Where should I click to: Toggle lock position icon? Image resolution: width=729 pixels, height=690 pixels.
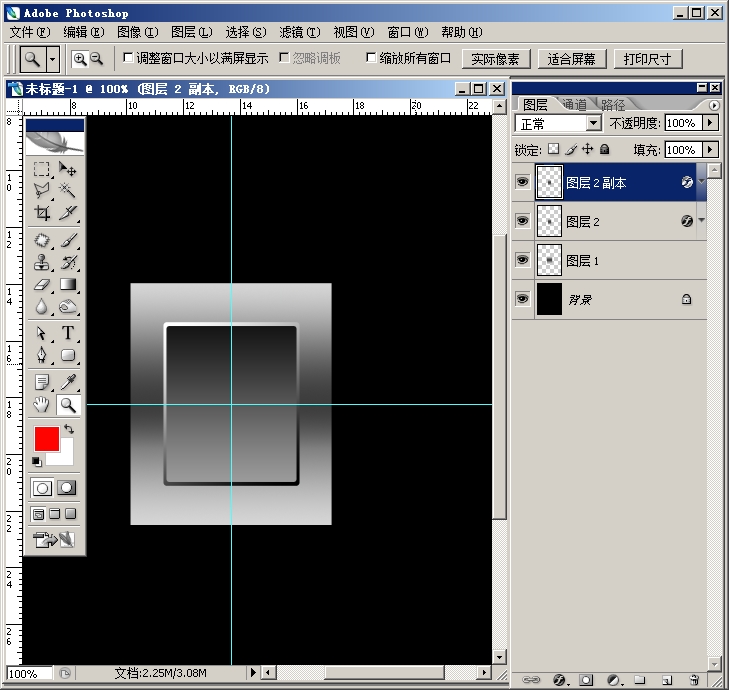pyautogui.click(x=588, y=149)
